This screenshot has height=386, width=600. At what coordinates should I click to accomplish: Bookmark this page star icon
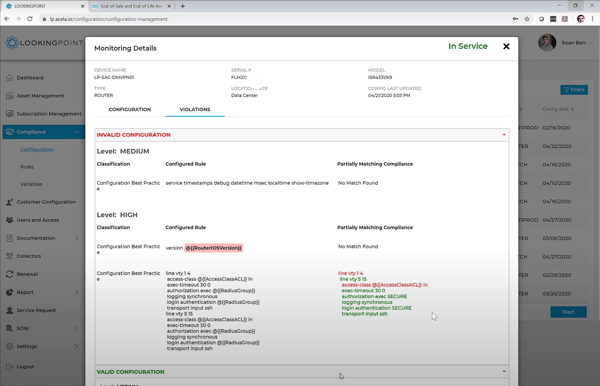(527, 19)
